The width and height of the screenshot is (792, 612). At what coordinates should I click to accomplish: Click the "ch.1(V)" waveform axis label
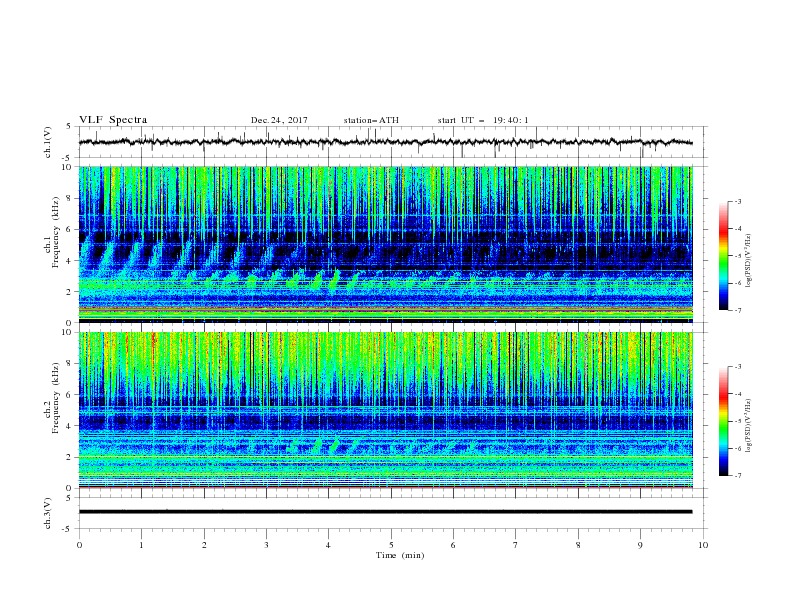pos(48,142)
